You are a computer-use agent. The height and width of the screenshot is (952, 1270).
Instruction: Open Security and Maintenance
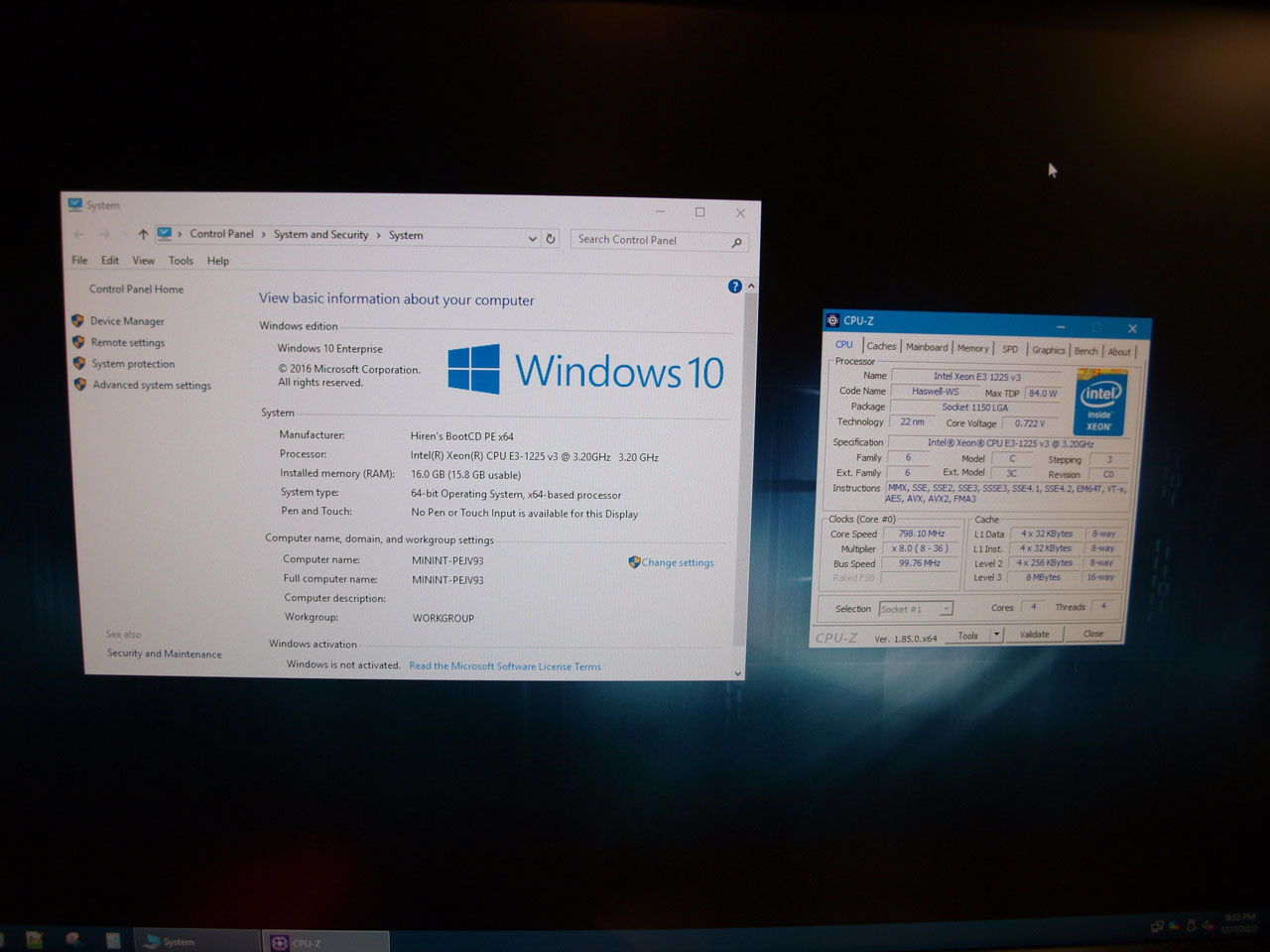pos(165,654)
